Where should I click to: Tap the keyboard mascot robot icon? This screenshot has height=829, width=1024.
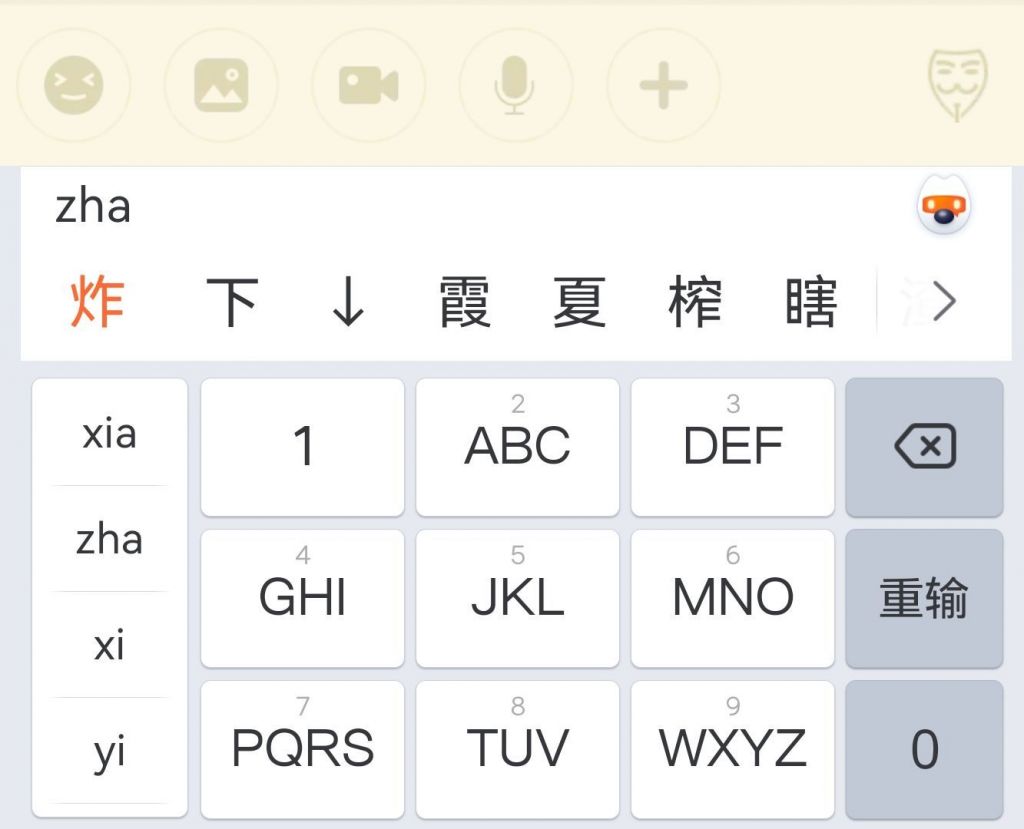944,209
